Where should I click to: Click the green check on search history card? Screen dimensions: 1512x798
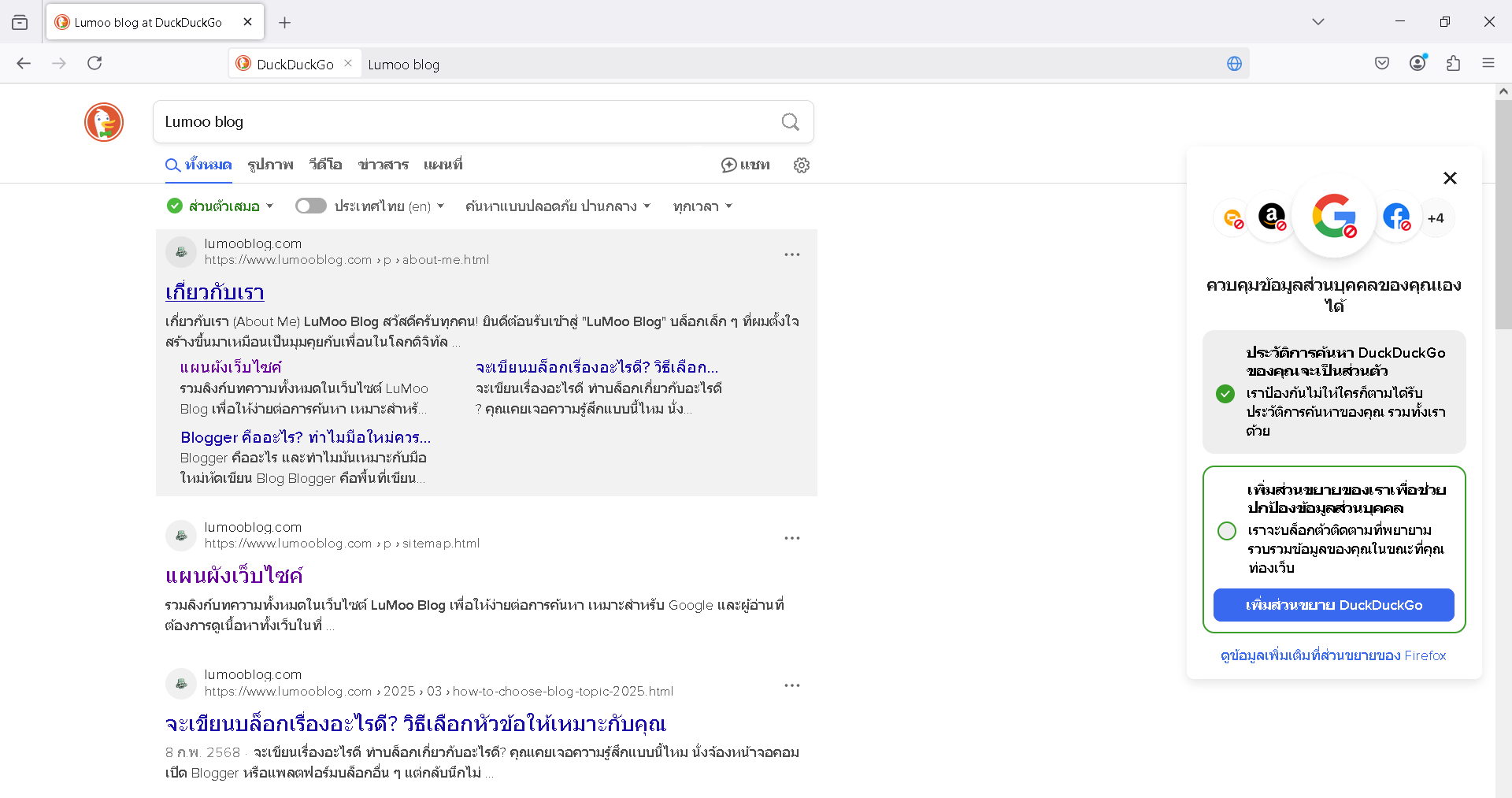(1225, 394)
